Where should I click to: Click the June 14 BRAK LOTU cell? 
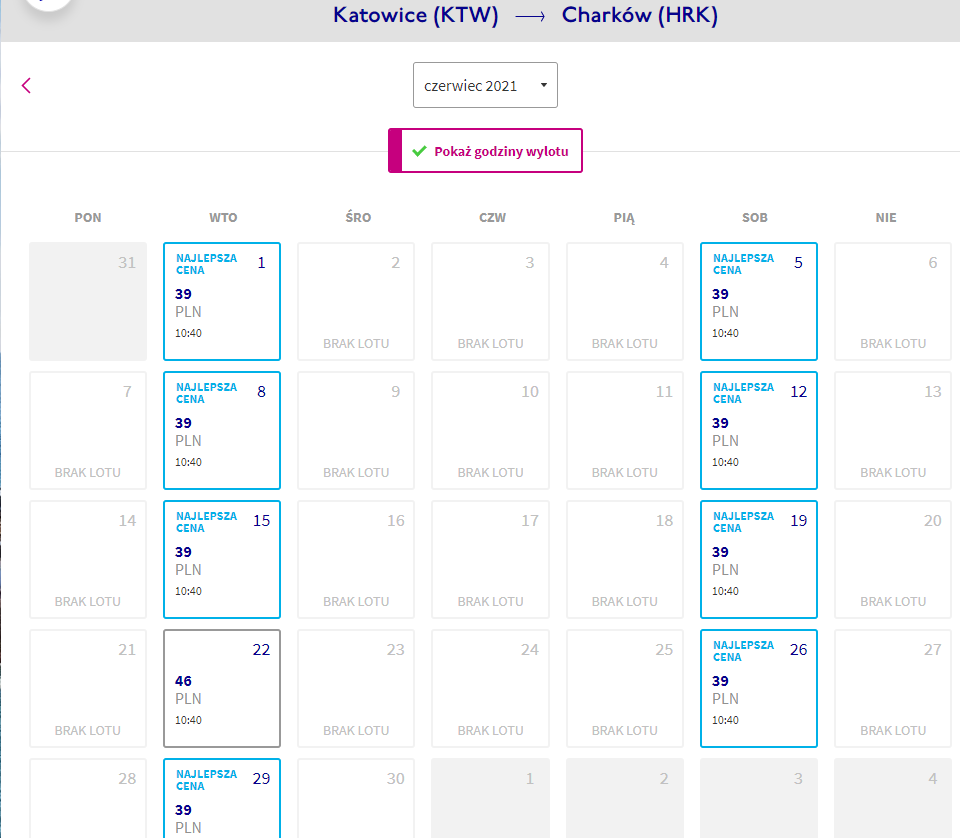point(88,559)
